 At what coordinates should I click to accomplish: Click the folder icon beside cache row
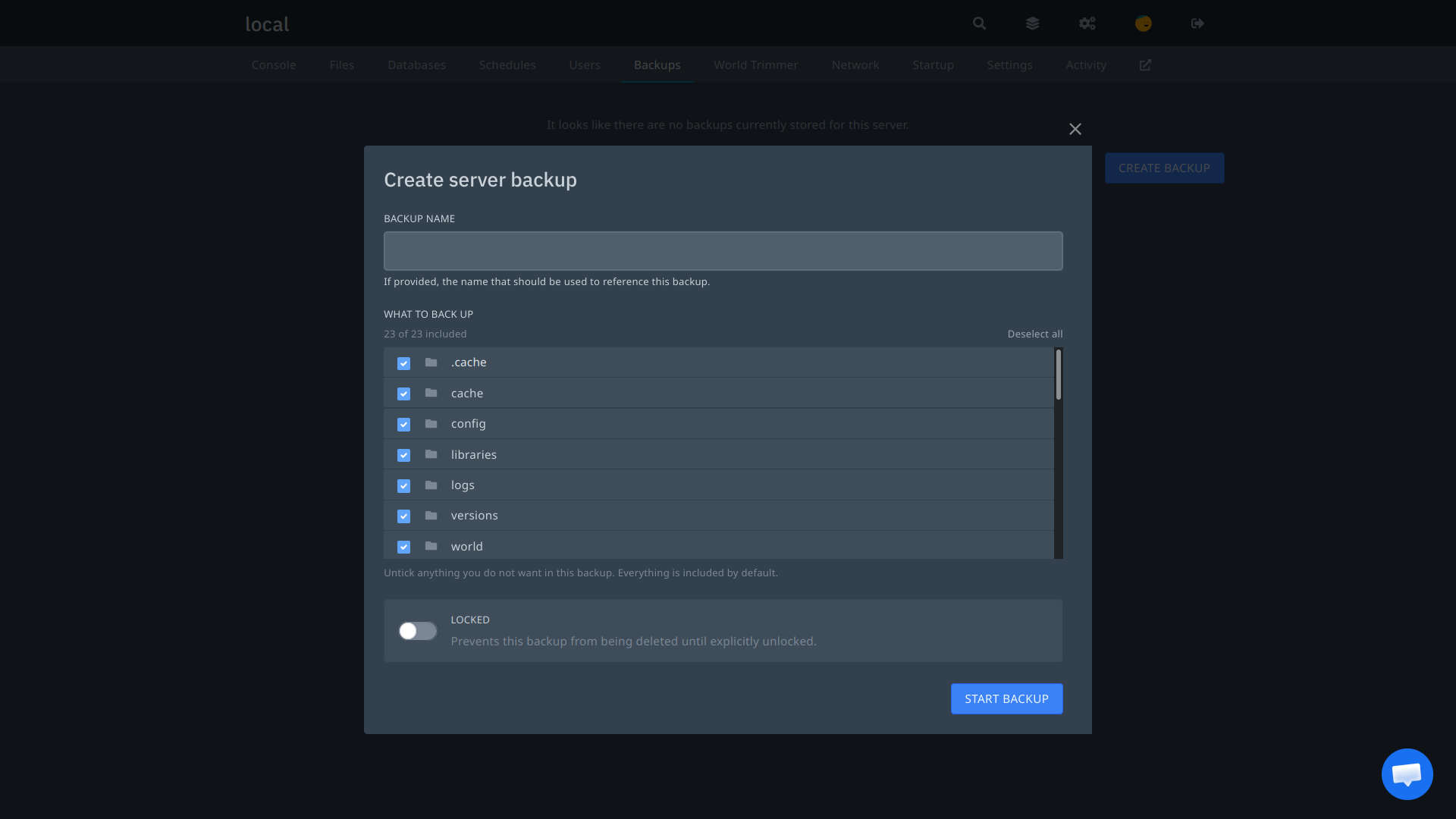(431, 393)
